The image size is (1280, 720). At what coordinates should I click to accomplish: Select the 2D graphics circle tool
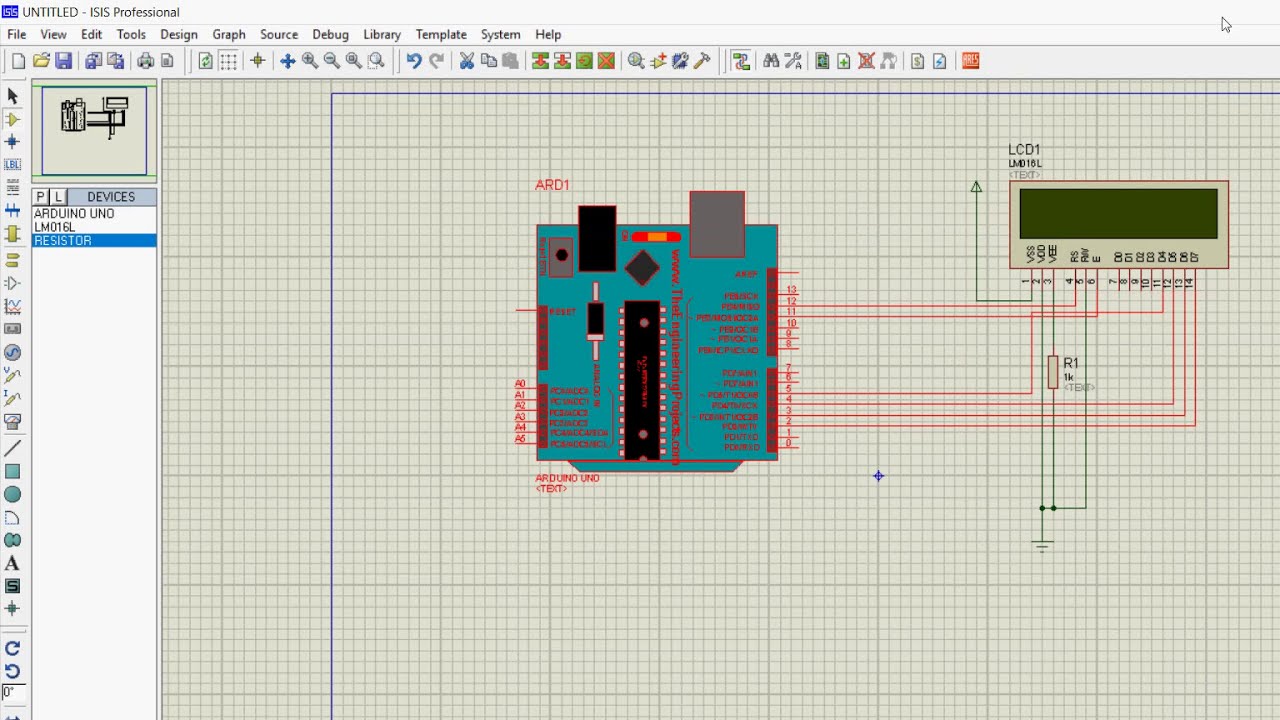tap(13, 495)
